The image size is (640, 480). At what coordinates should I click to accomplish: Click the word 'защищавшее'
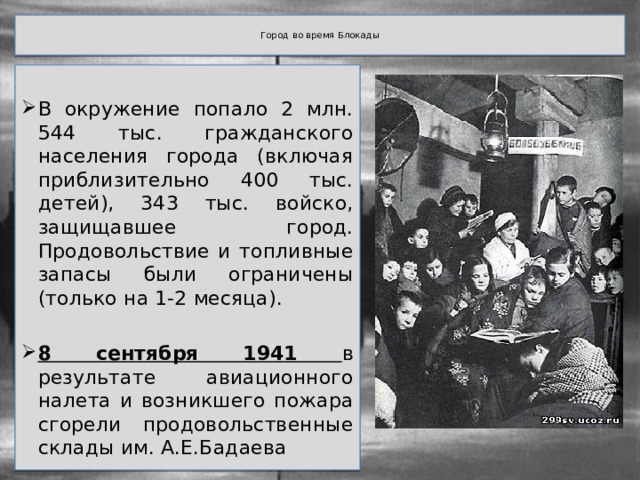[107, 228]
